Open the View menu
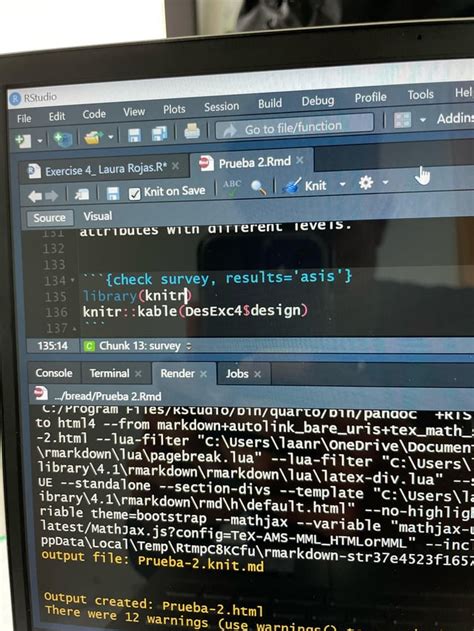 coord(134,112)
